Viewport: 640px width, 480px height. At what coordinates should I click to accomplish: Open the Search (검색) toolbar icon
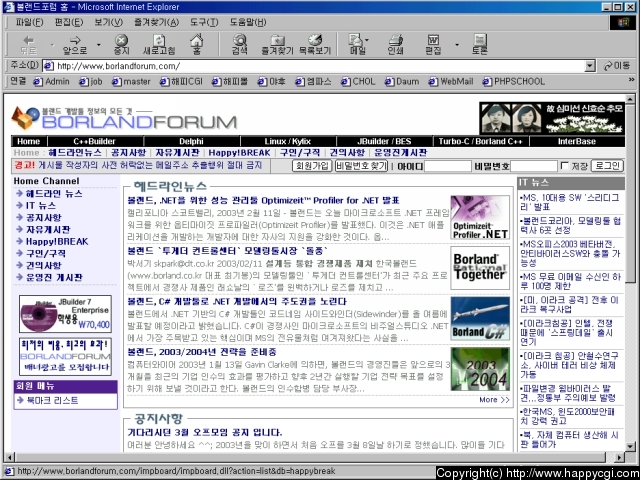(x=240, y=44)
